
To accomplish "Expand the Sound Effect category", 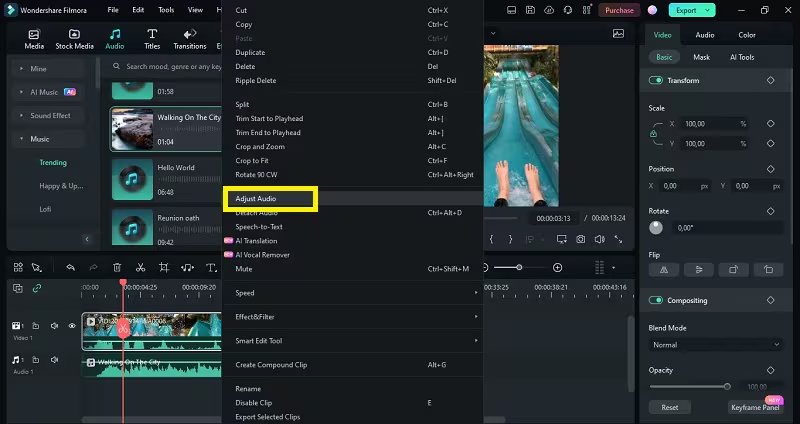I will 21,115.
